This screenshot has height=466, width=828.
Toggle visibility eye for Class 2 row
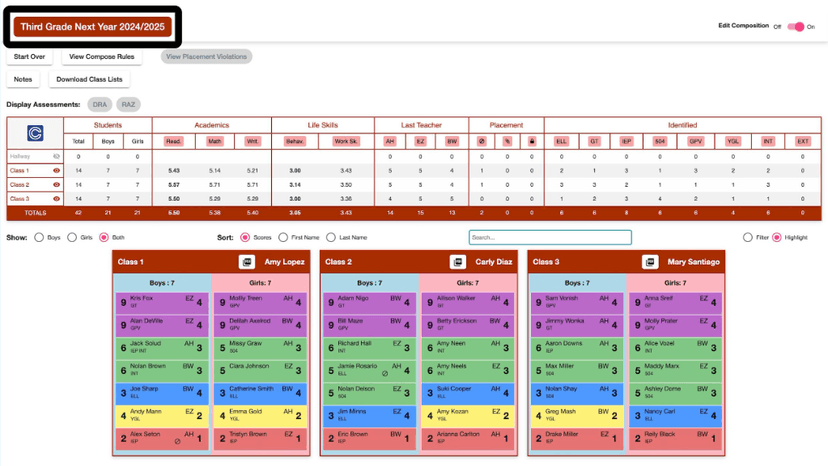click(x=57, y=185)
